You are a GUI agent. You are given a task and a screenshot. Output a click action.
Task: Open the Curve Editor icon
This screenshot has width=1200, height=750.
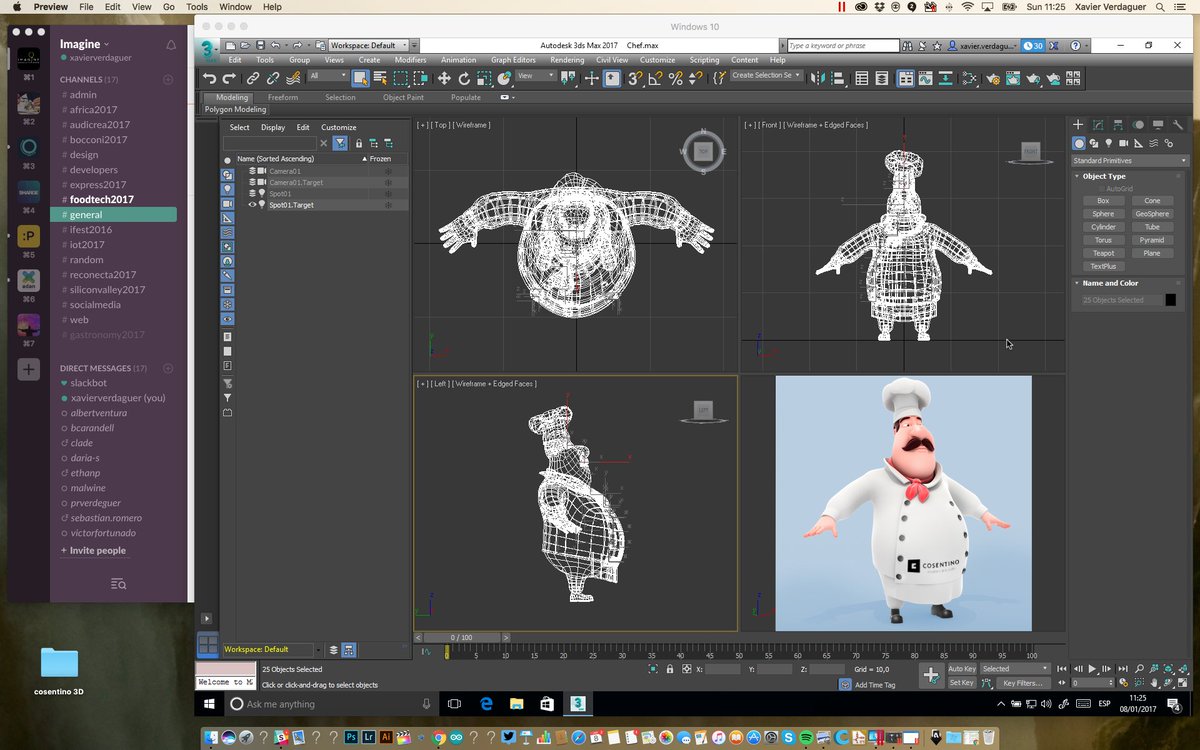pos(925,78)
